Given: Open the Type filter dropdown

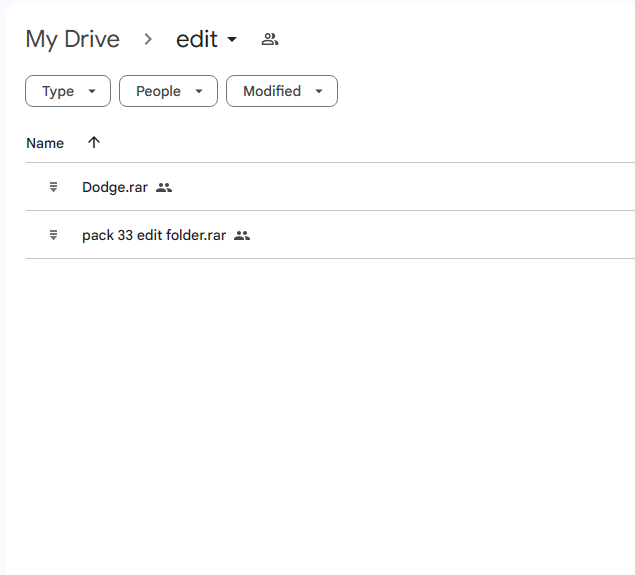Looking at the screenshot, I should (x=68, y=91).
